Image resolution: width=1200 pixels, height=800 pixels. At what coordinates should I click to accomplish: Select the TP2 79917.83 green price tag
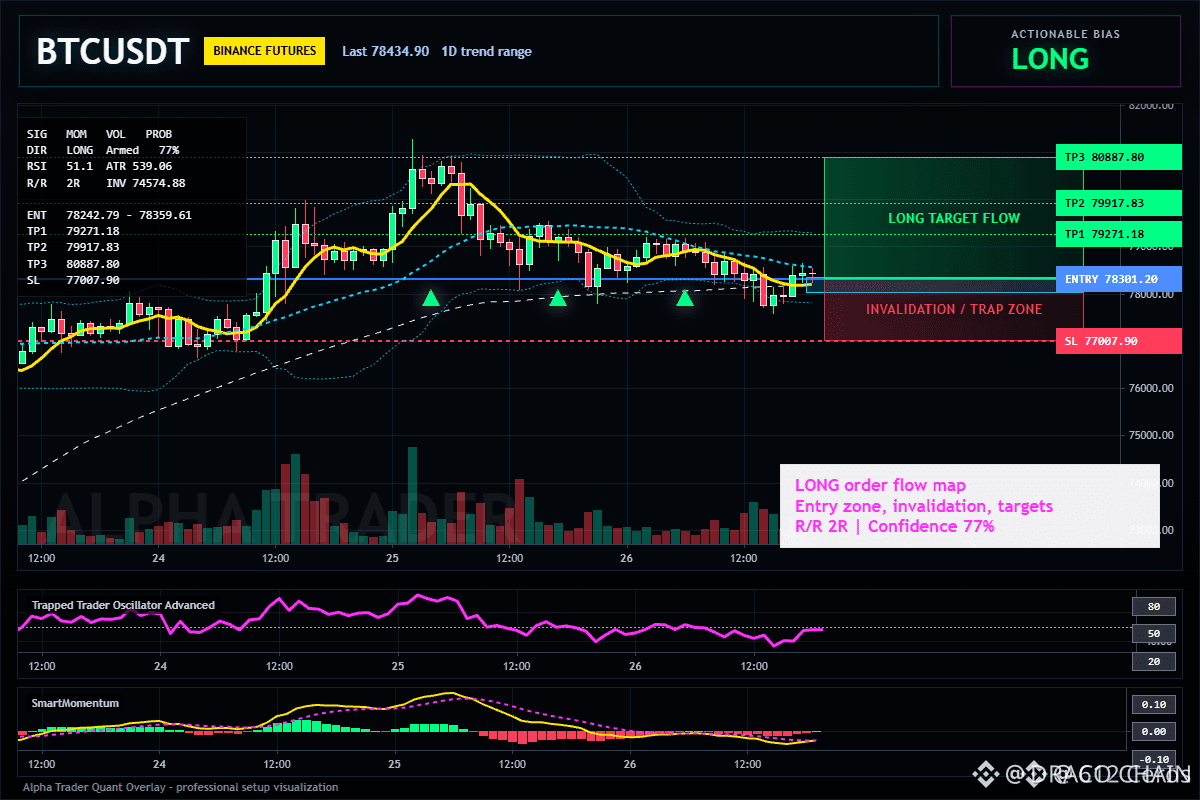click(1118, 203)
